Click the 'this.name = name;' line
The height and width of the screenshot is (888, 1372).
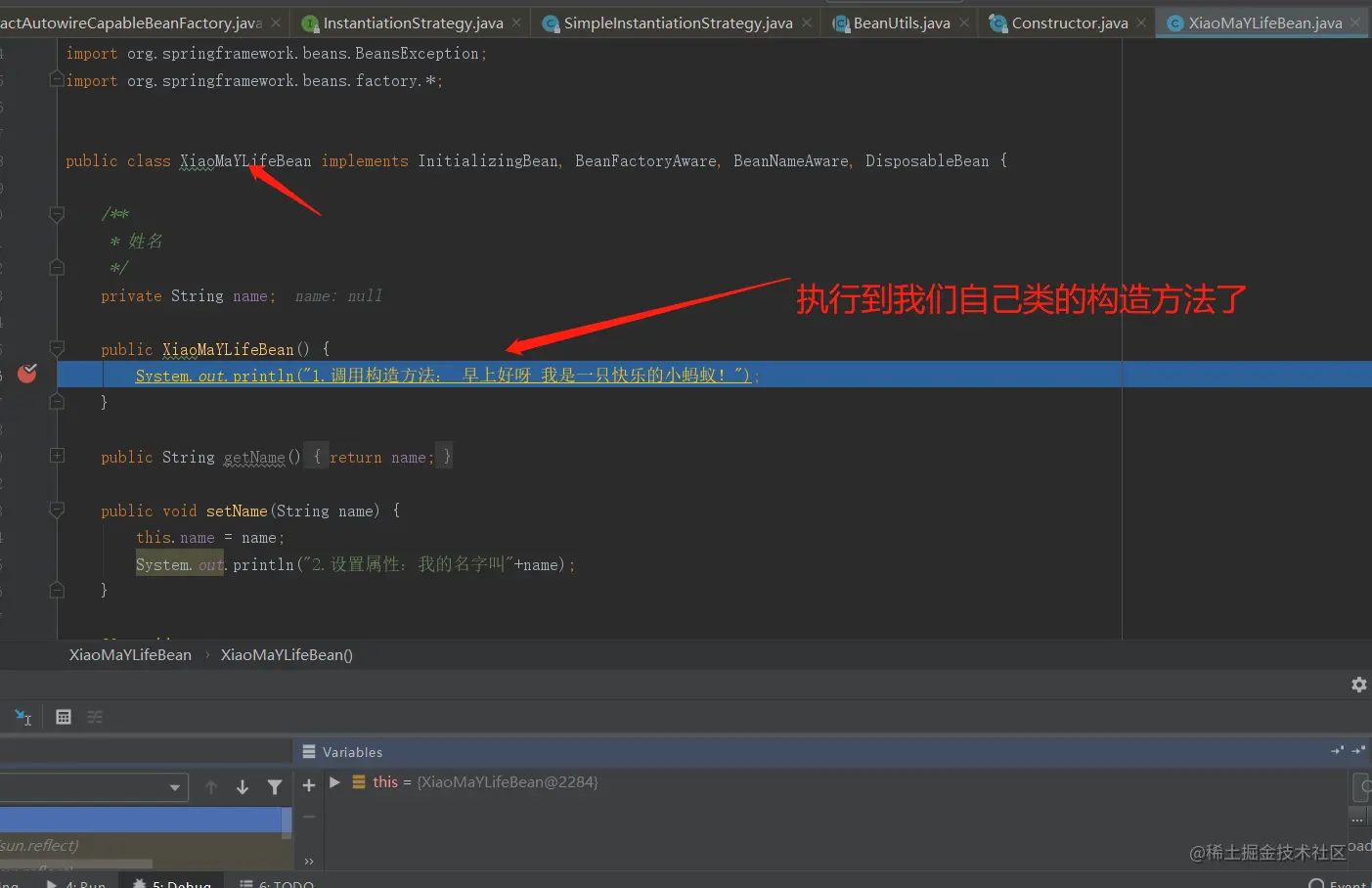[x=210, y=538]
